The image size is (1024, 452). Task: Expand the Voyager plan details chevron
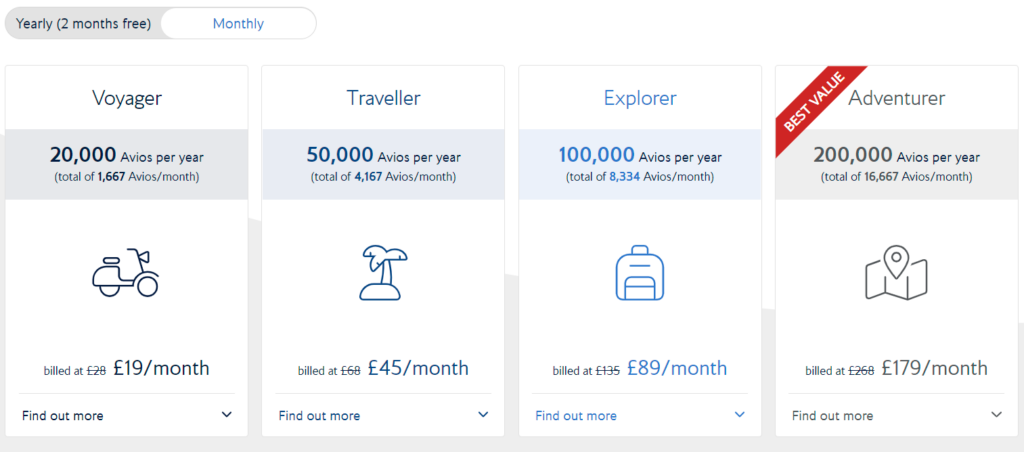227,415
